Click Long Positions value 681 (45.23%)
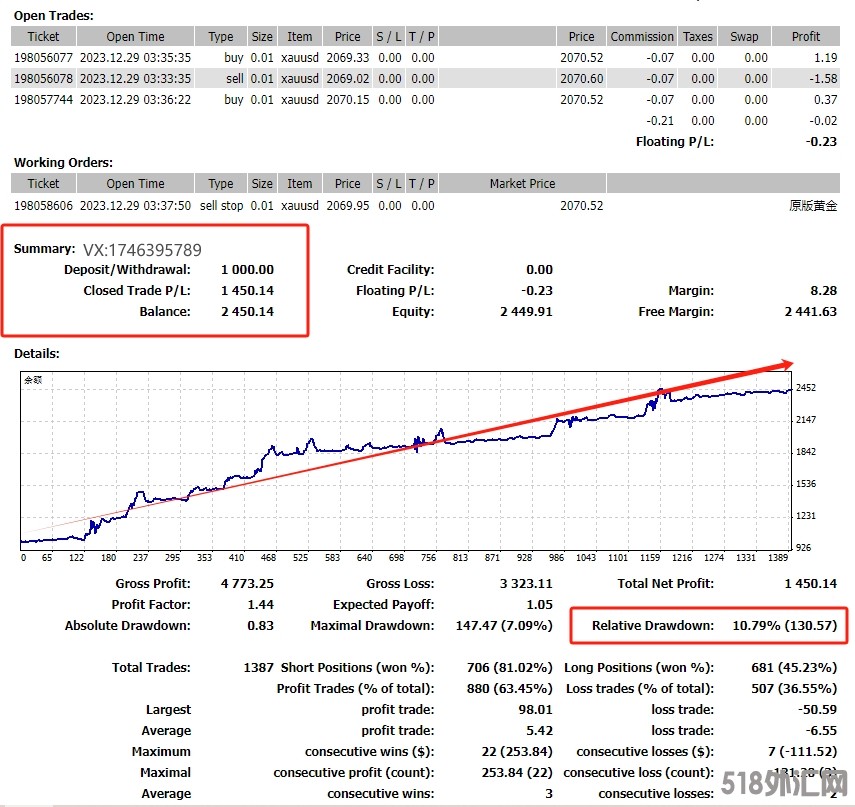Screen dimensions: 855x807 (794, 668)
